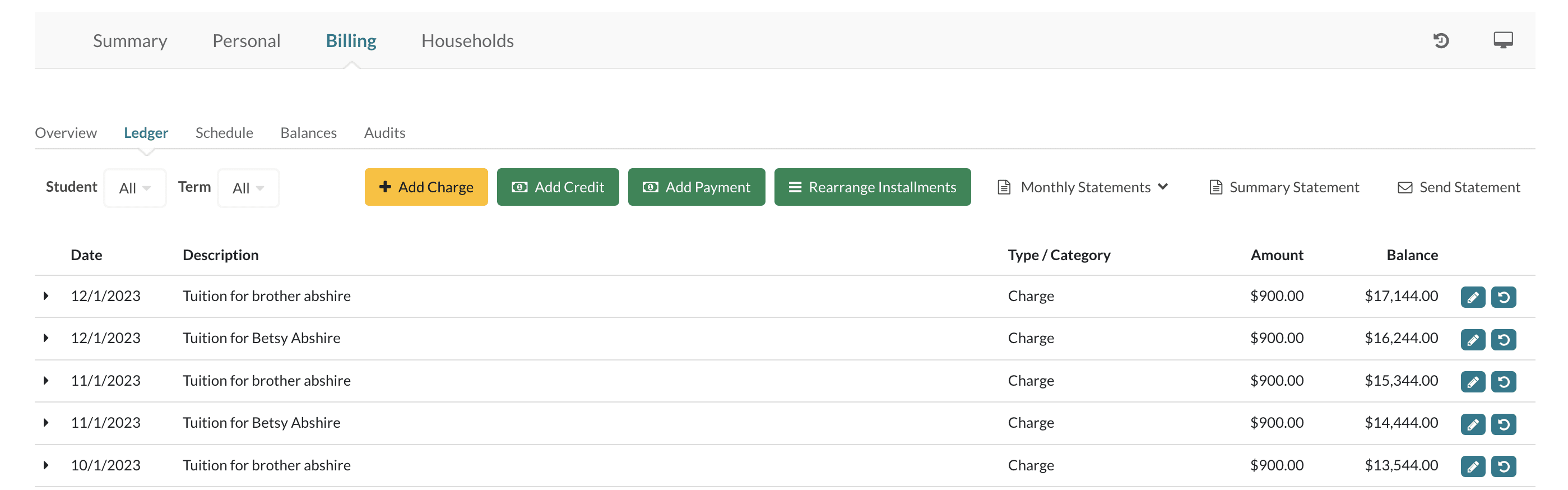The height and width of the screenshot is (490, 1568).
Task: Click the revert icon on Betsy's 12/1/2023 charge
Action: click(x=1504, y=340)
